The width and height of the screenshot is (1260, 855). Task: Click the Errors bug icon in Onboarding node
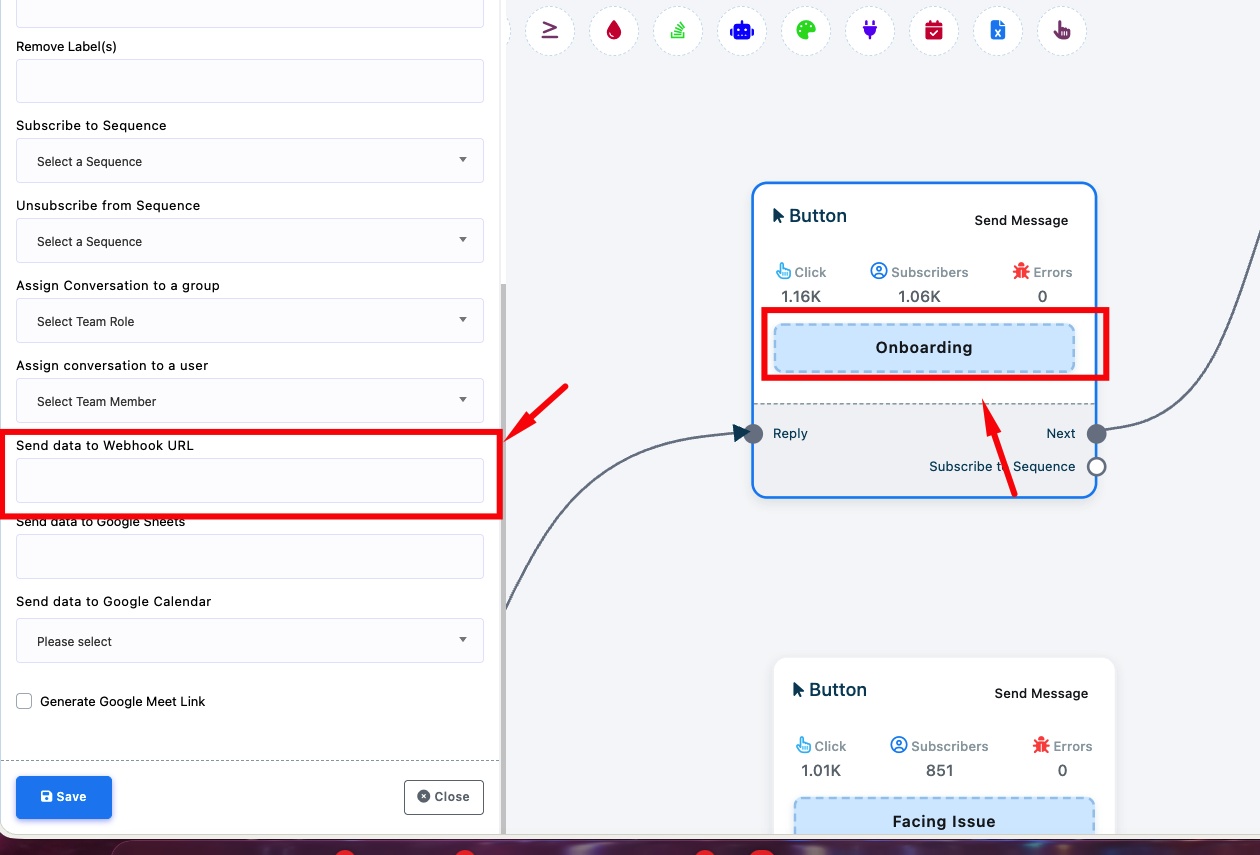[1021, 271]
